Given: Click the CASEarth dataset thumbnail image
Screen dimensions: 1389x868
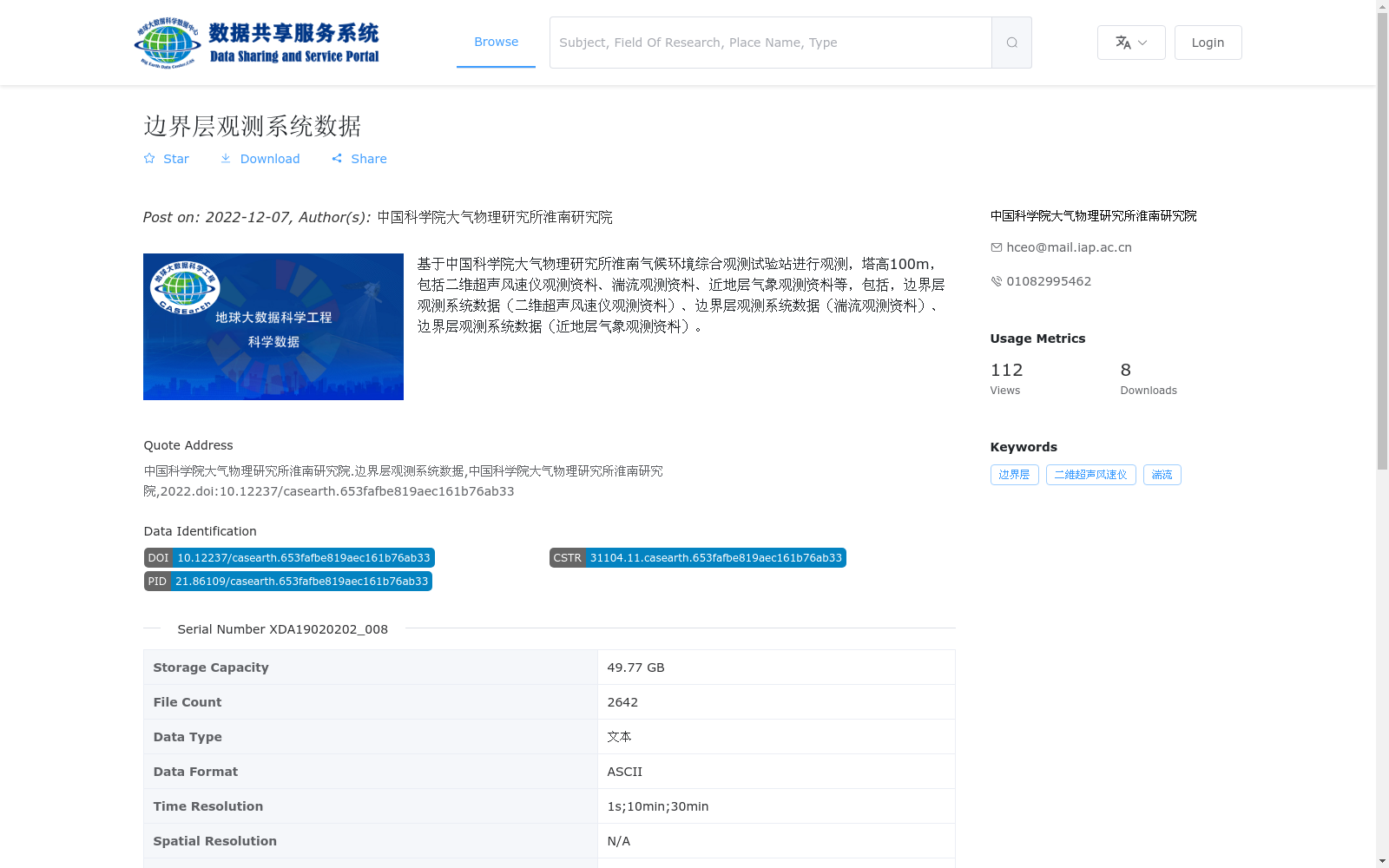Looking at the screenshot, I should pos(273,326).
